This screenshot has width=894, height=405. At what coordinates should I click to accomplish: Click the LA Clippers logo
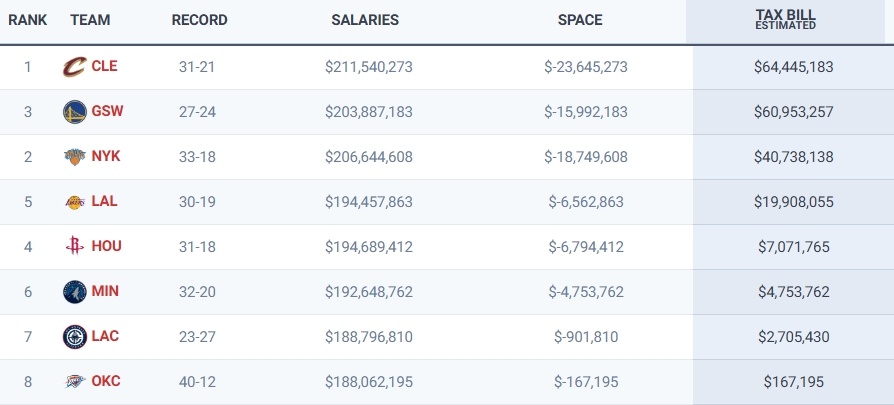(x=74, y=336)
